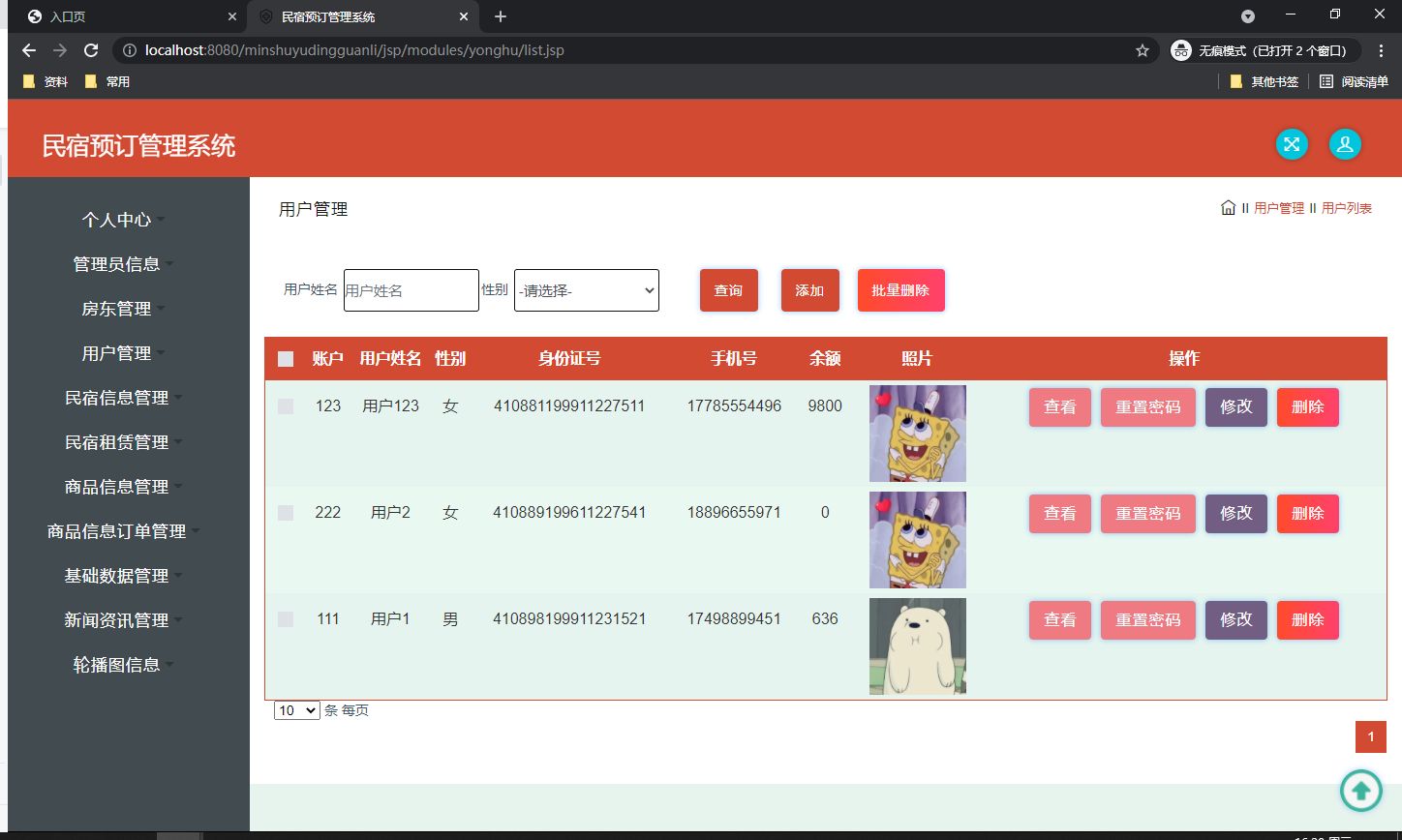
Task: Expand 个人中心 in the sidebar
Action: (x=123, y=220)
